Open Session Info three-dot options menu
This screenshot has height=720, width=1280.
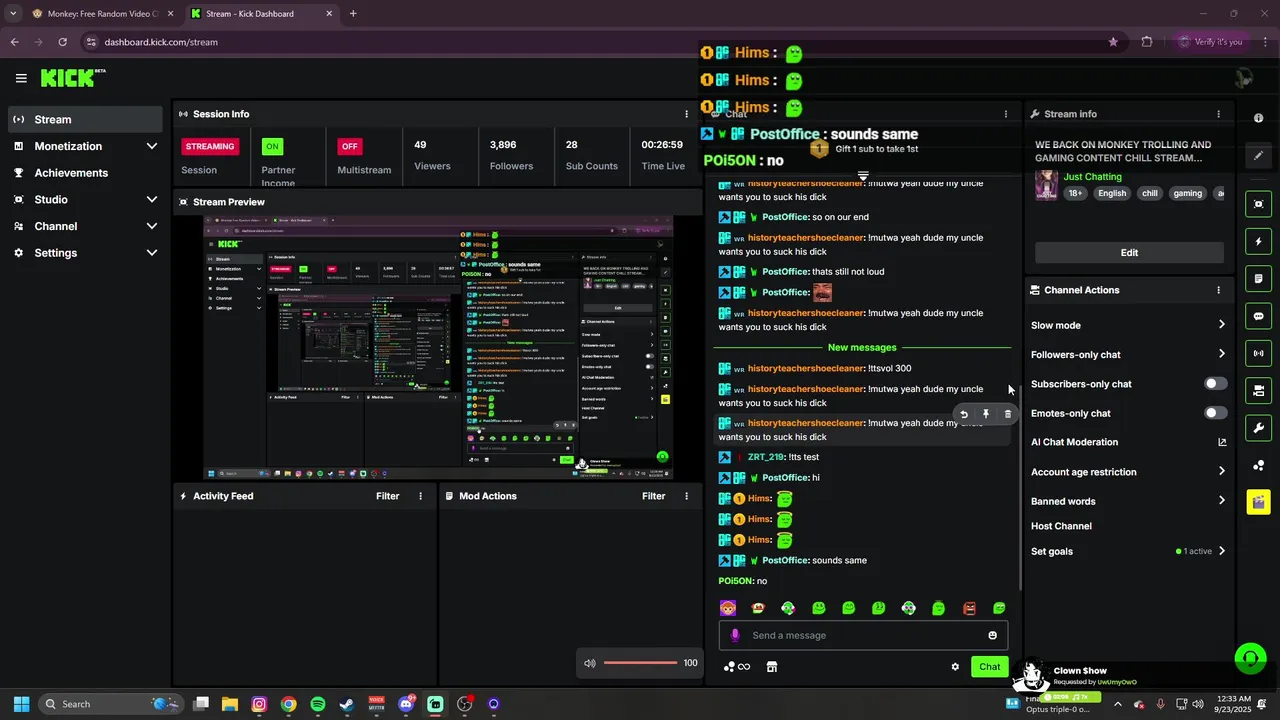click(x=686, y=114)
